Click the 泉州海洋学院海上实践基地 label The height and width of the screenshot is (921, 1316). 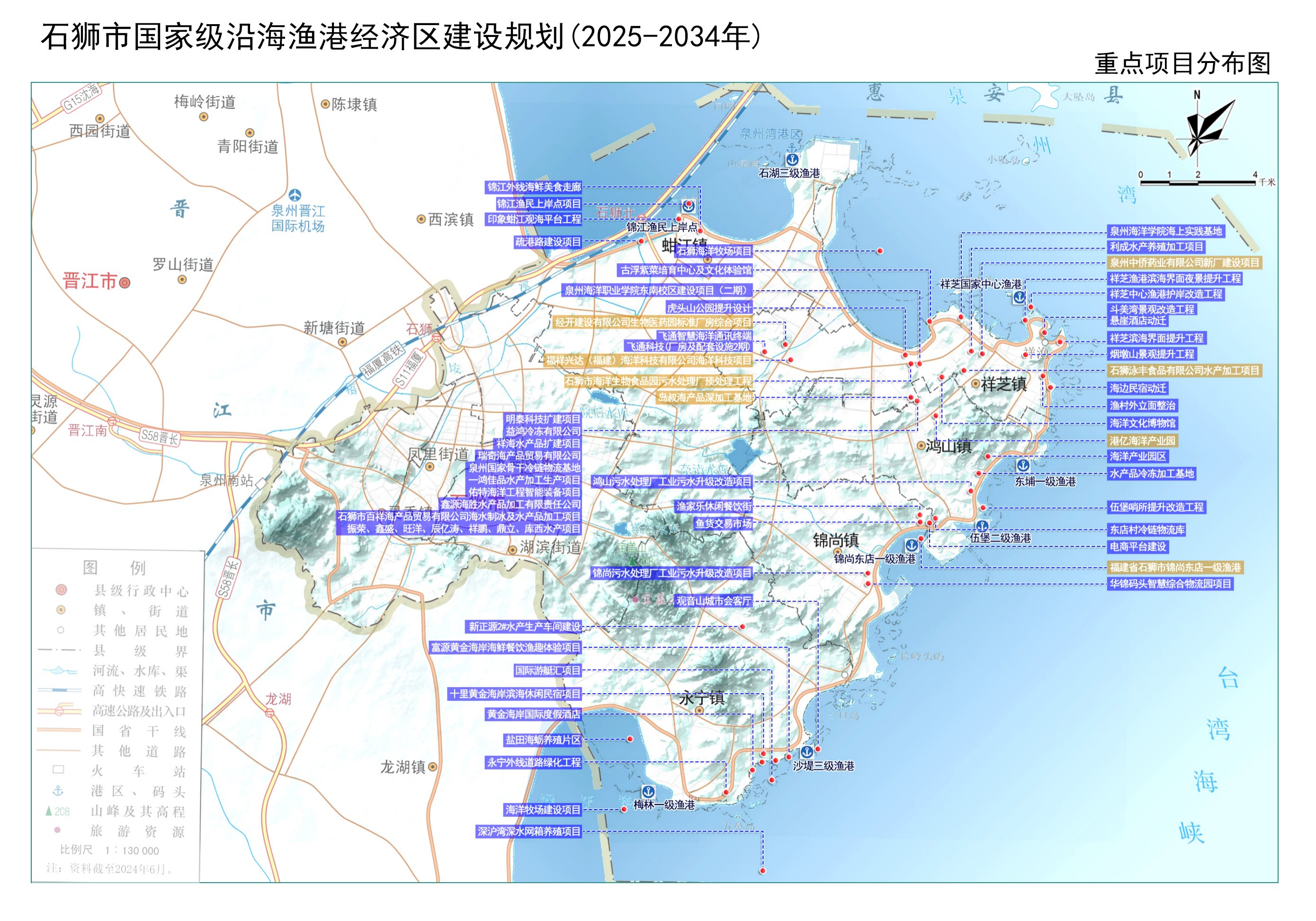tap(1166, 232)
